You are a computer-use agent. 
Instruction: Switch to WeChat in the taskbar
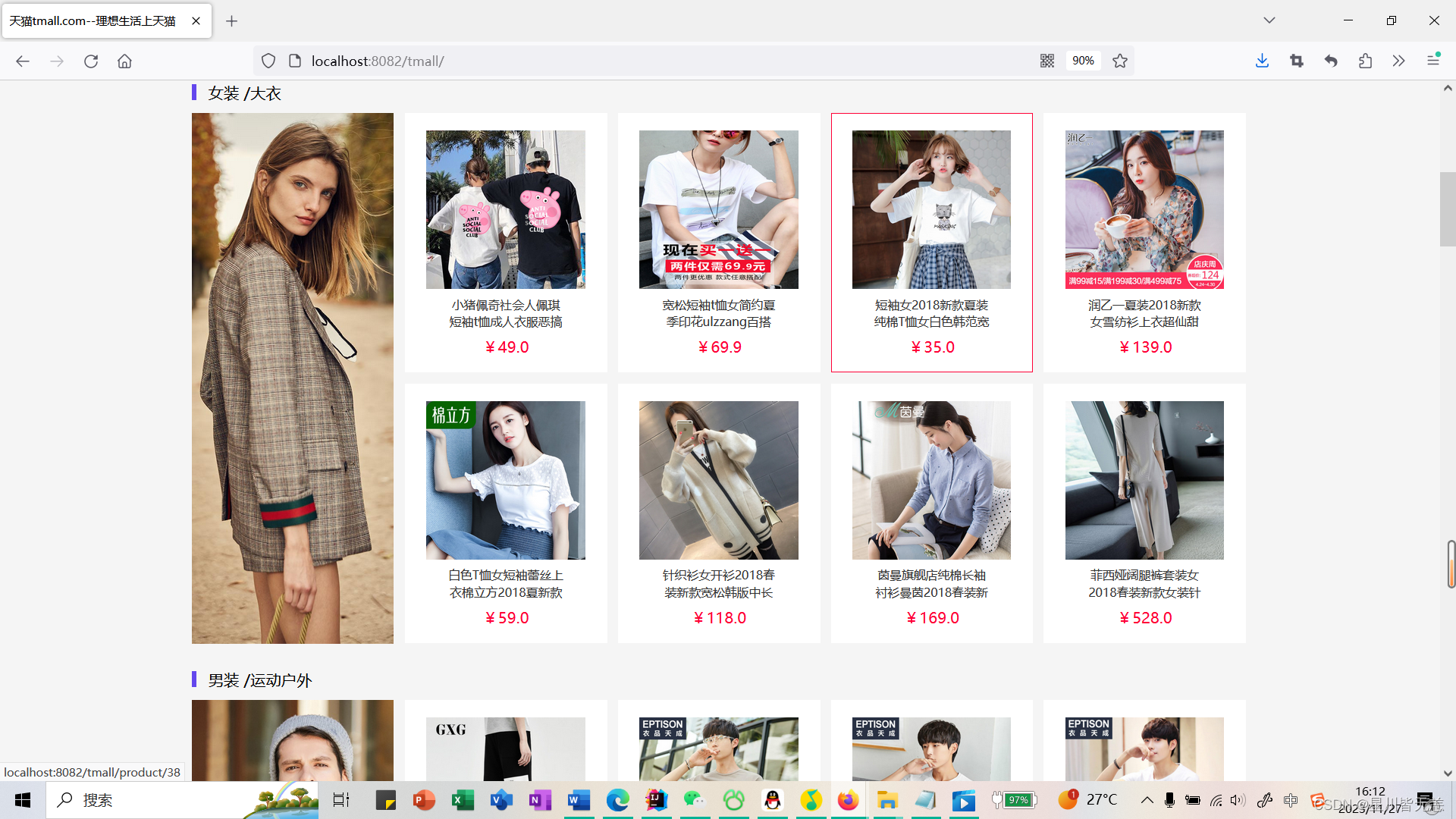[695, 800]
